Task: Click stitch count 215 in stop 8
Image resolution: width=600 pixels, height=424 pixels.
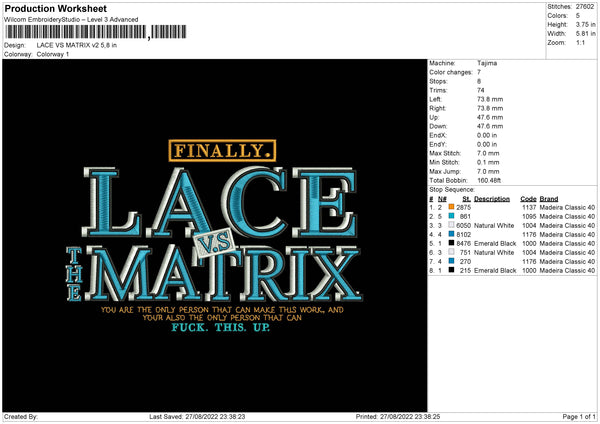Action: [465, 271]
